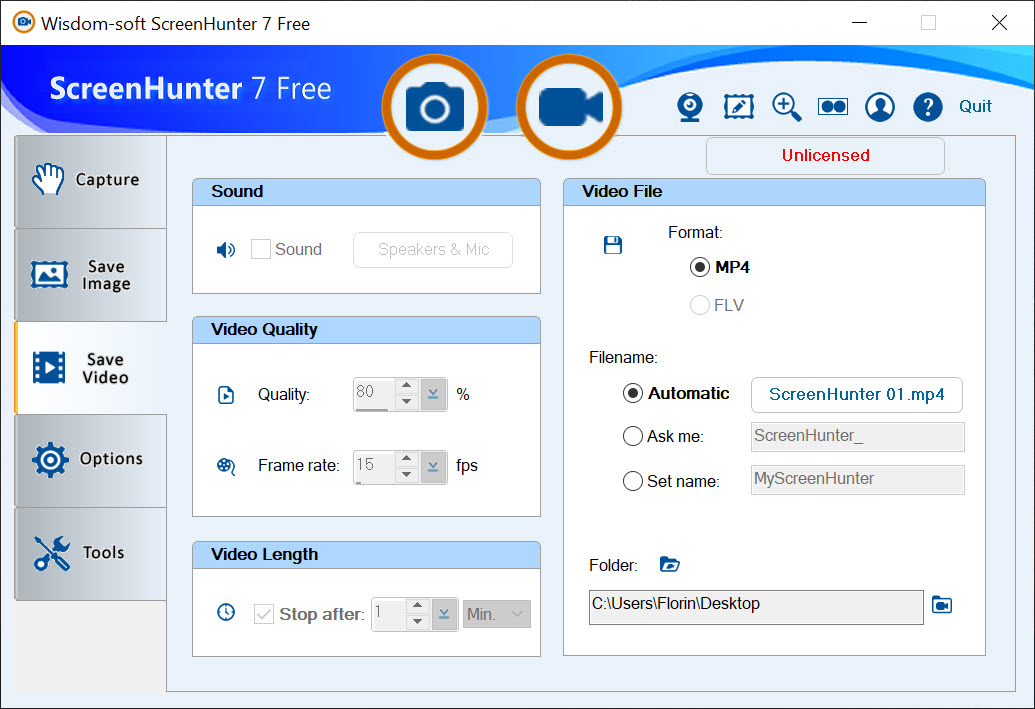Screen dimensions: 1035x709
Task: Open help via question mark icon
Action: coord(928,107)
